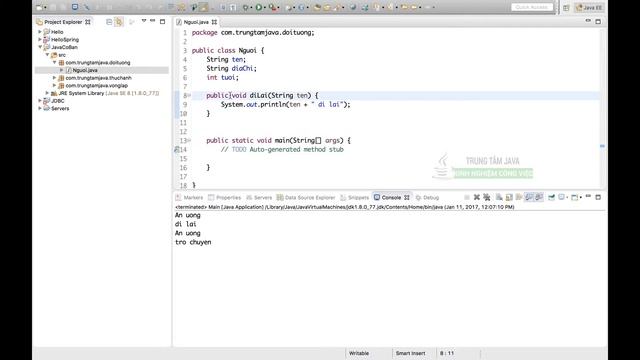Place the cursor on 'String diaChi;' code line
640x360 pixels.
coord(231,69)
